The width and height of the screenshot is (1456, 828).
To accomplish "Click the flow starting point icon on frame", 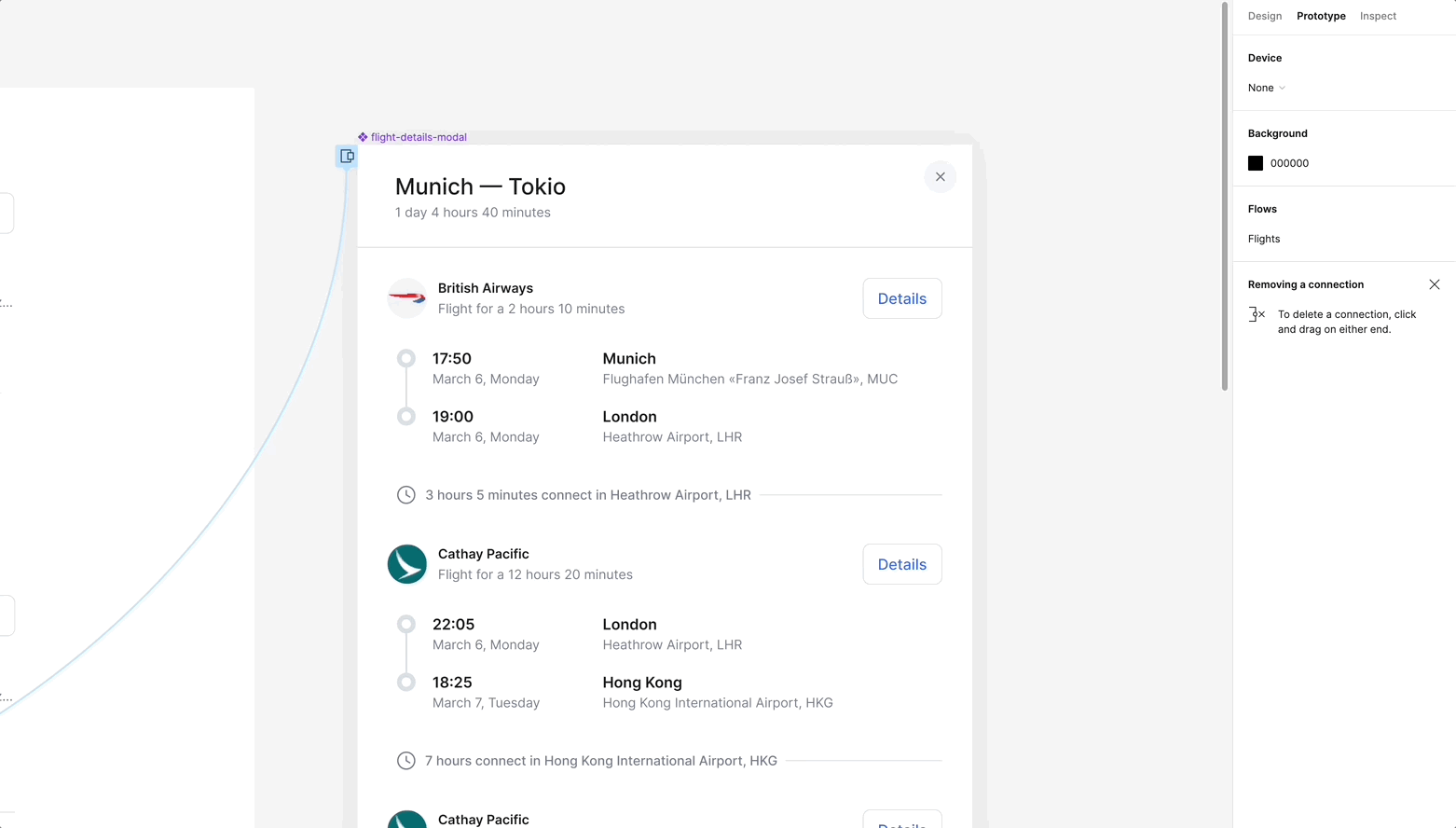I will click(347, 157).
